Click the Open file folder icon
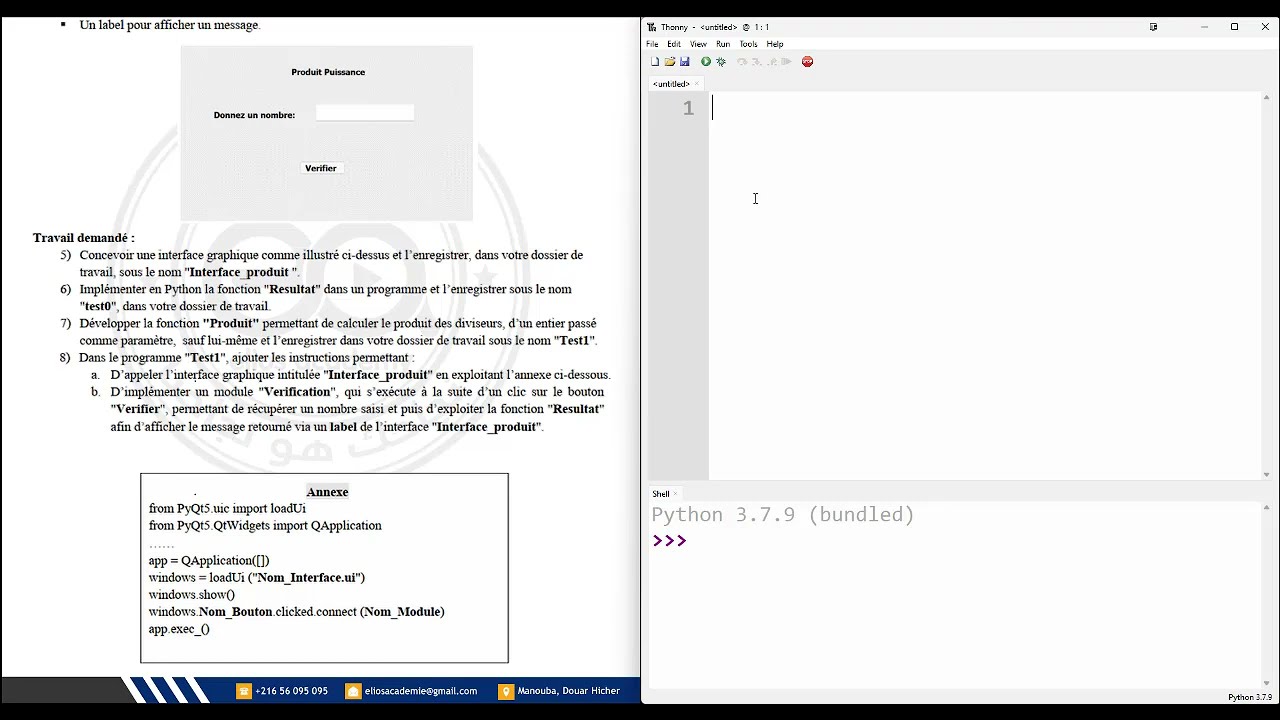This screenshot has width=1280, height=720. pos(670,62)
